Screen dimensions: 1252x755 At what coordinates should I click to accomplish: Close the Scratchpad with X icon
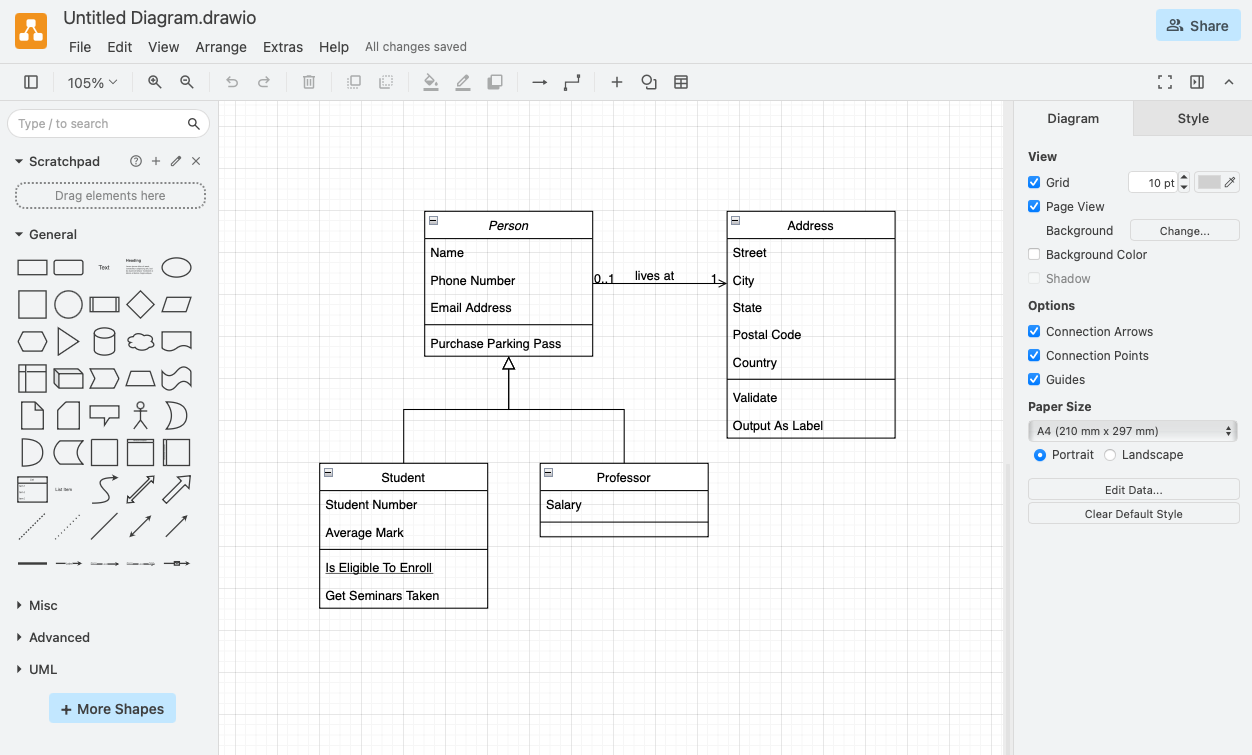click(196, 161)
